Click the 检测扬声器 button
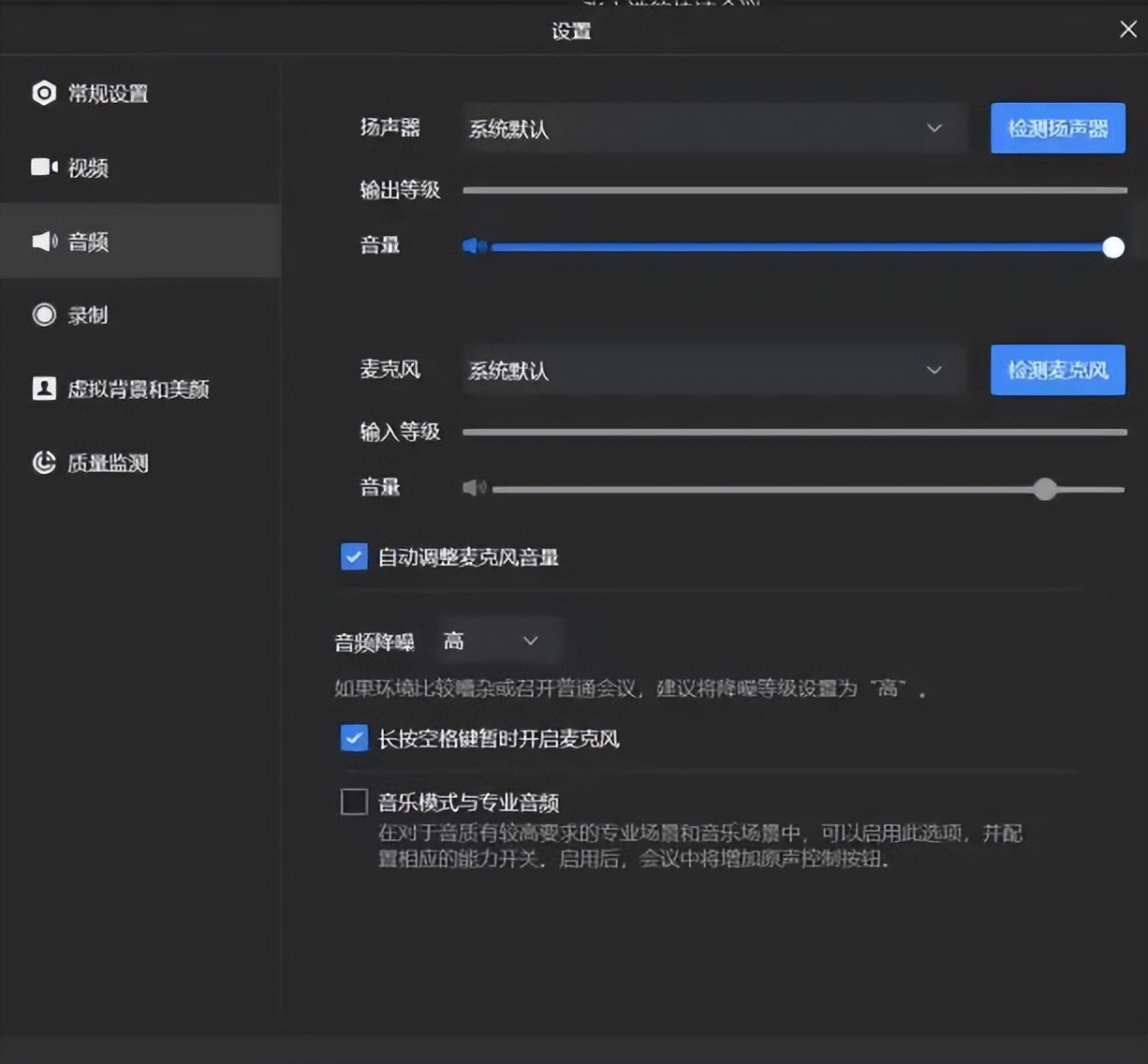The width and height of the screenshot is (1148, 1064). point(1057,128)
